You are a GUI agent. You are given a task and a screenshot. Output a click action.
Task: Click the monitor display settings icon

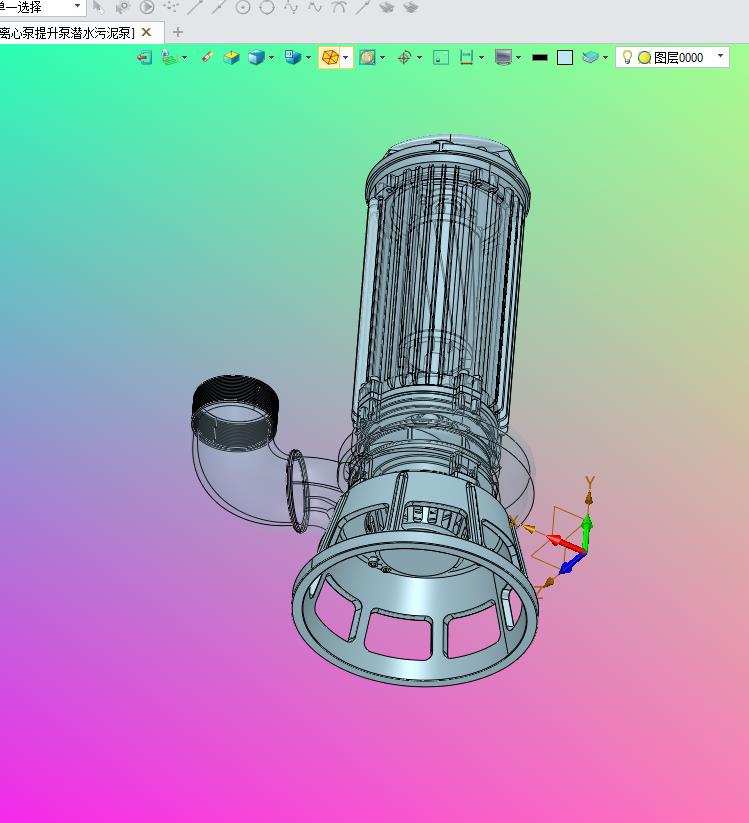[x=503, y=57]
